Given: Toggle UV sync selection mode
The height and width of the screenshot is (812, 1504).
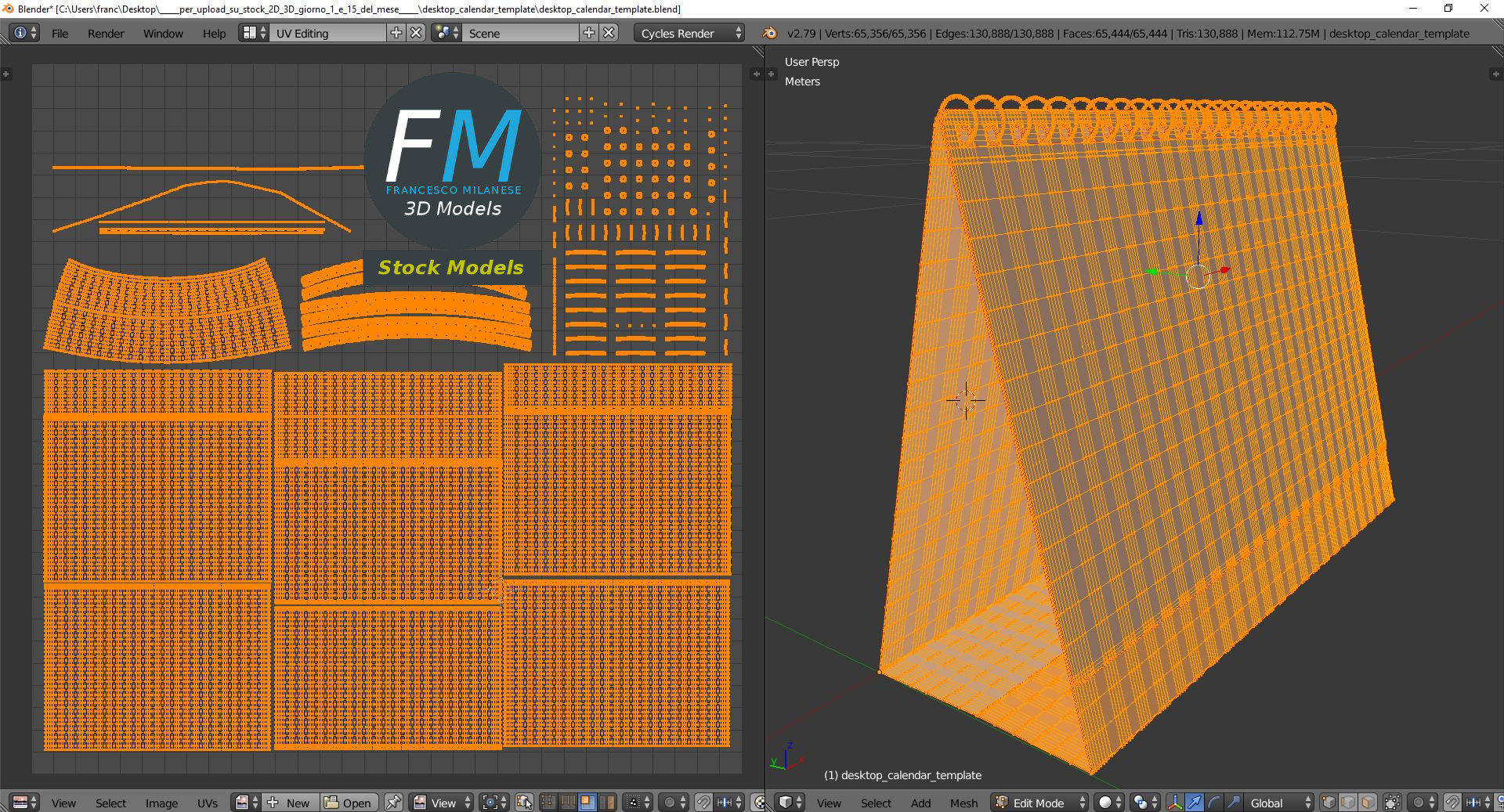Looking at the screenshot, I should point(524,803).
